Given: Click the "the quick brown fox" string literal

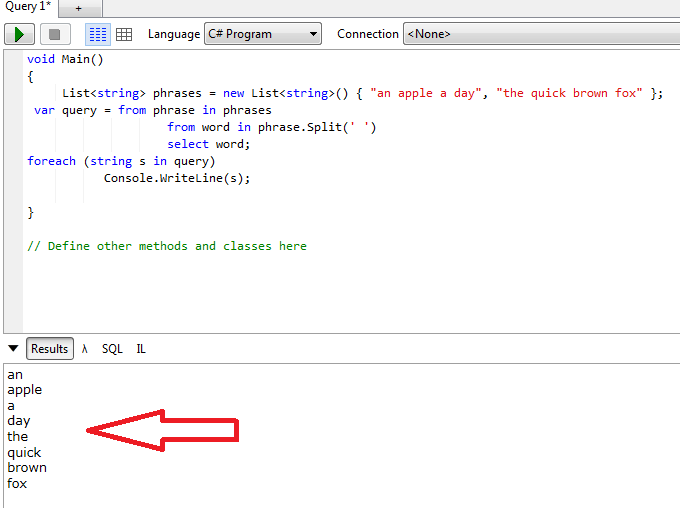Looking at the screenshot, I should coord(569,93).
